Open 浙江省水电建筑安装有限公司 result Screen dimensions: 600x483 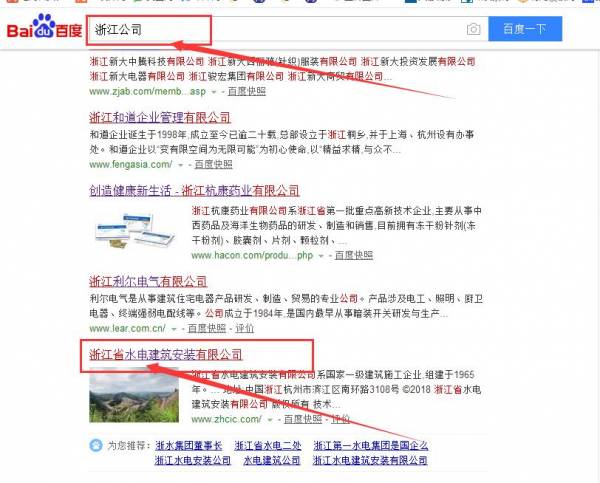point(166,354)
